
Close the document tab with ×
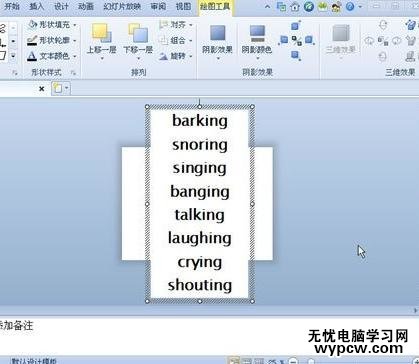pyautogui.click(x=41, y=89)
